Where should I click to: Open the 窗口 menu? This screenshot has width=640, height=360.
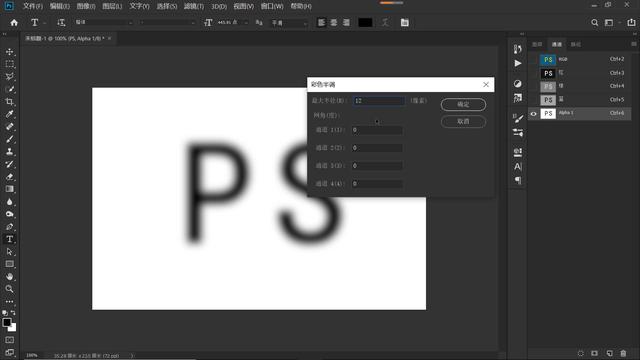(x=272, y=6)
